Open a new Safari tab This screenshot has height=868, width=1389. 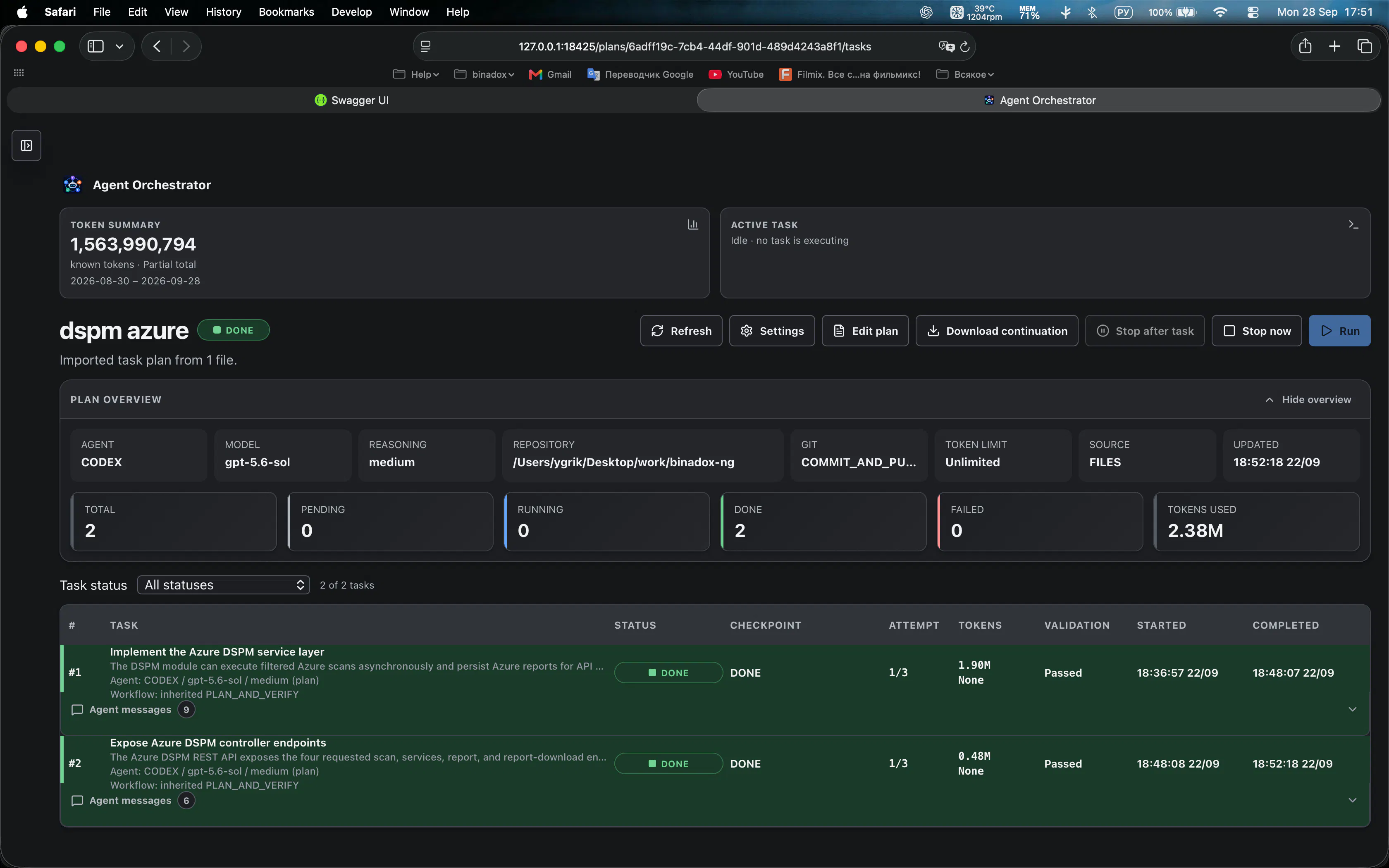coord(1334,46)
